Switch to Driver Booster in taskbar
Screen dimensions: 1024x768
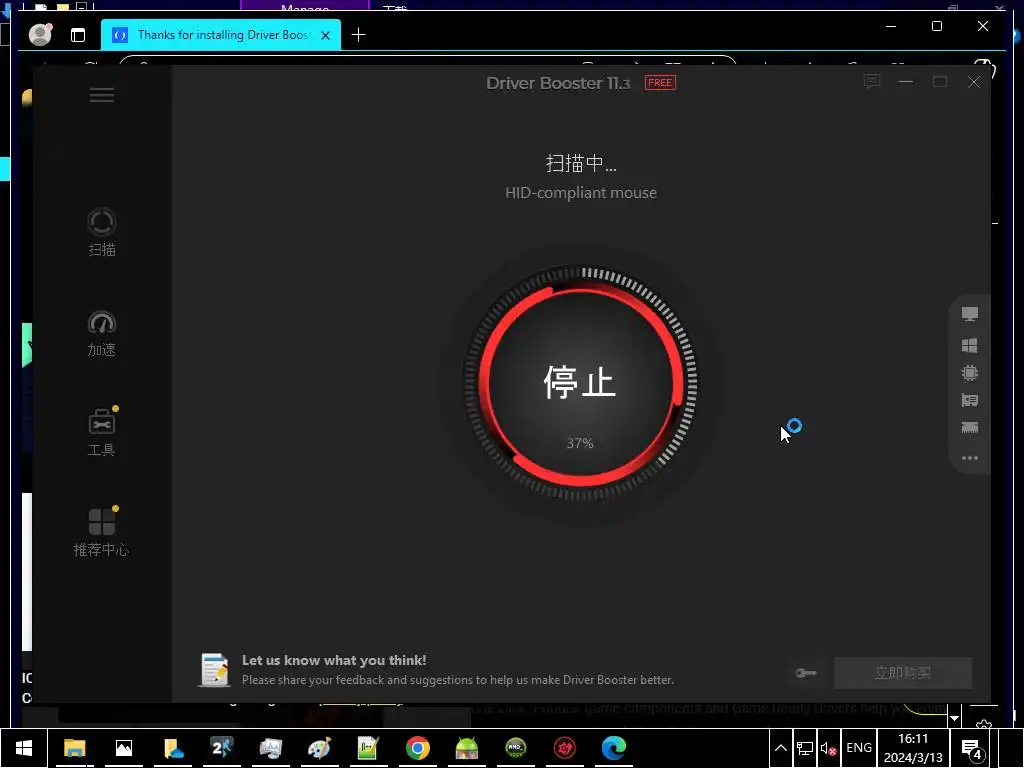click(564, 748)
